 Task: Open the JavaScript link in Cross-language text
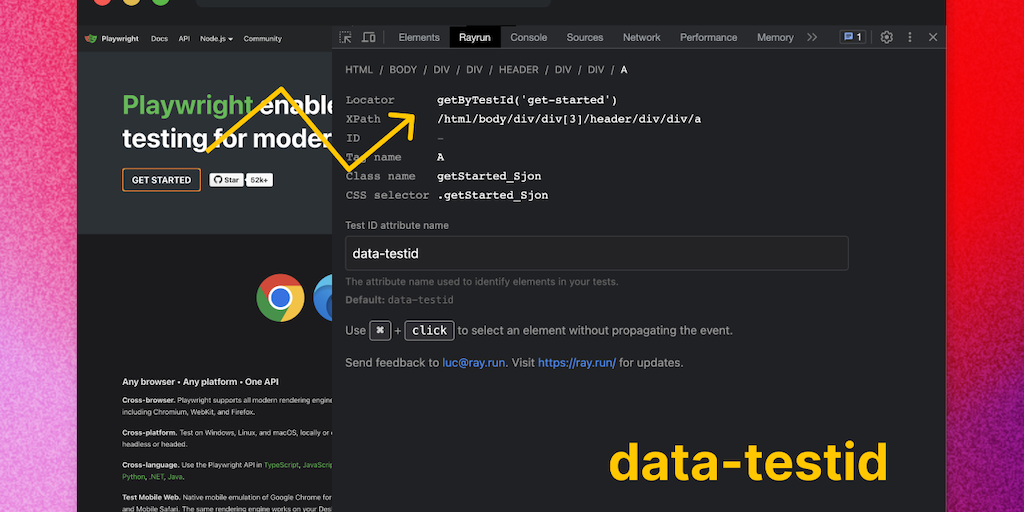pos(317,465)
